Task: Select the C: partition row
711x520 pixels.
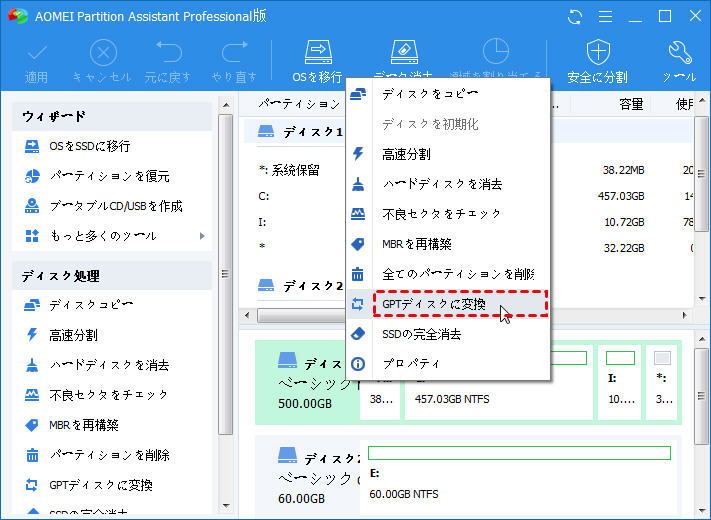Action: (x=264, y=196)
